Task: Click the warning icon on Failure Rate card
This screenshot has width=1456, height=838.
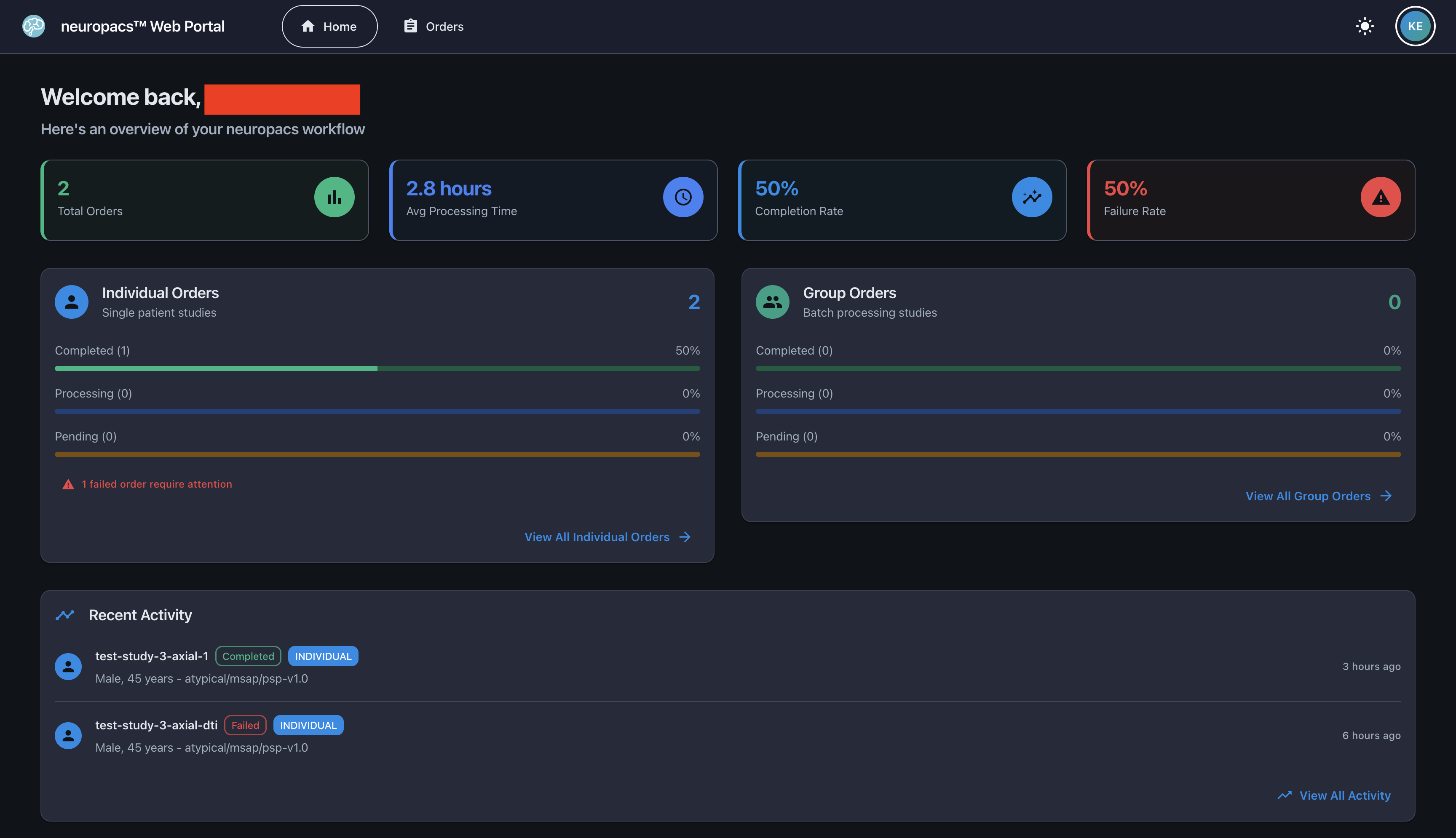Action: [x=1381, y=197]
